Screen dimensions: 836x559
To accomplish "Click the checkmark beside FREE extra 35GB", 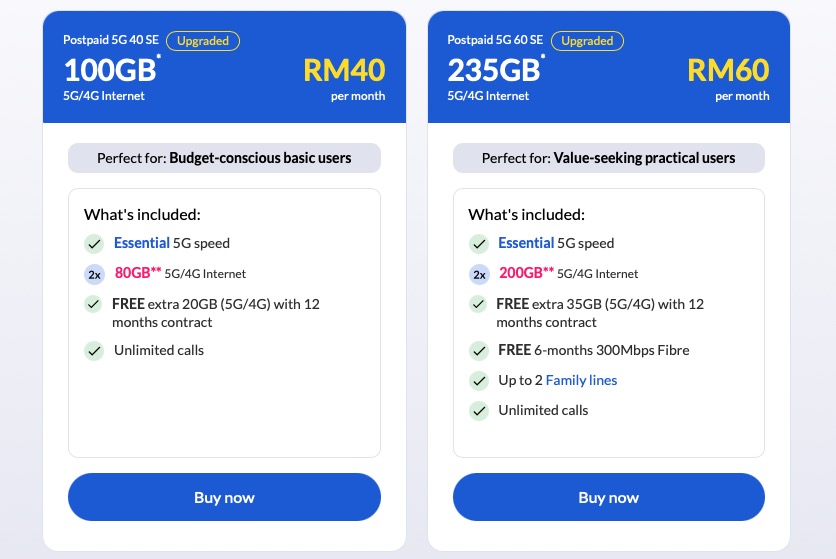I will pyautogui.click(x=478, y=304).
